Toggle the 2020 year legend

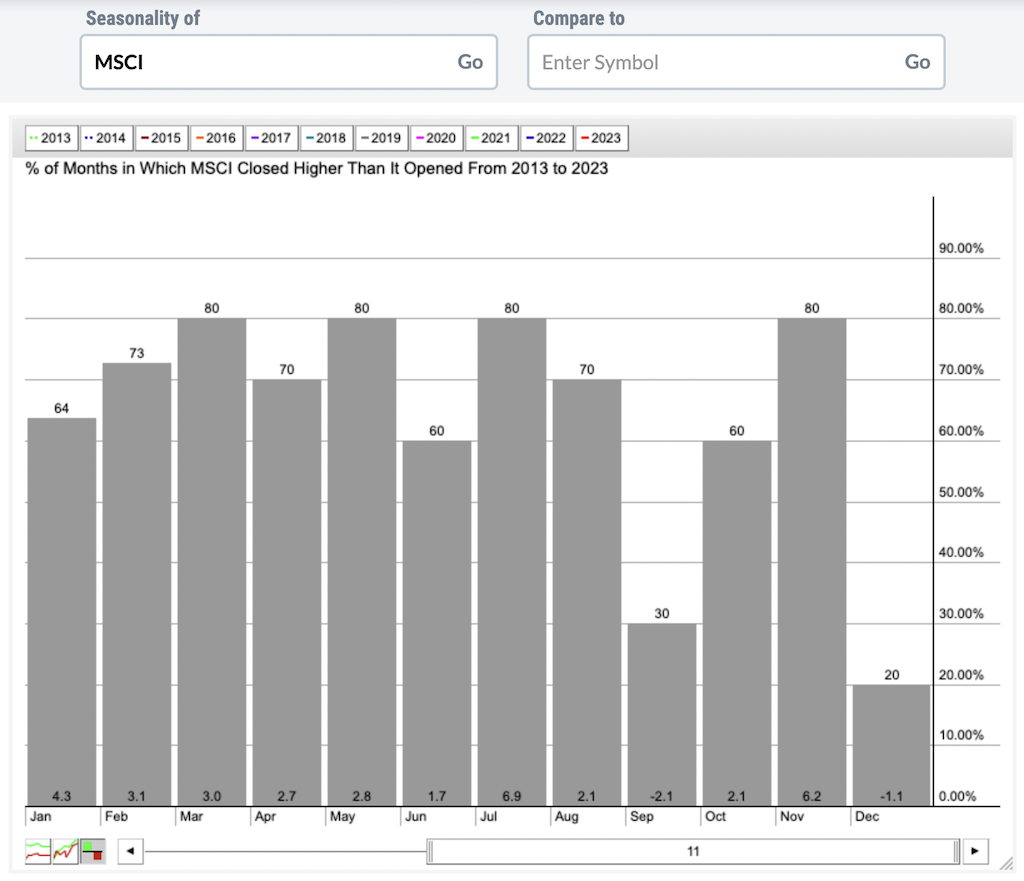pyautogui.click(x=437, y=138)
